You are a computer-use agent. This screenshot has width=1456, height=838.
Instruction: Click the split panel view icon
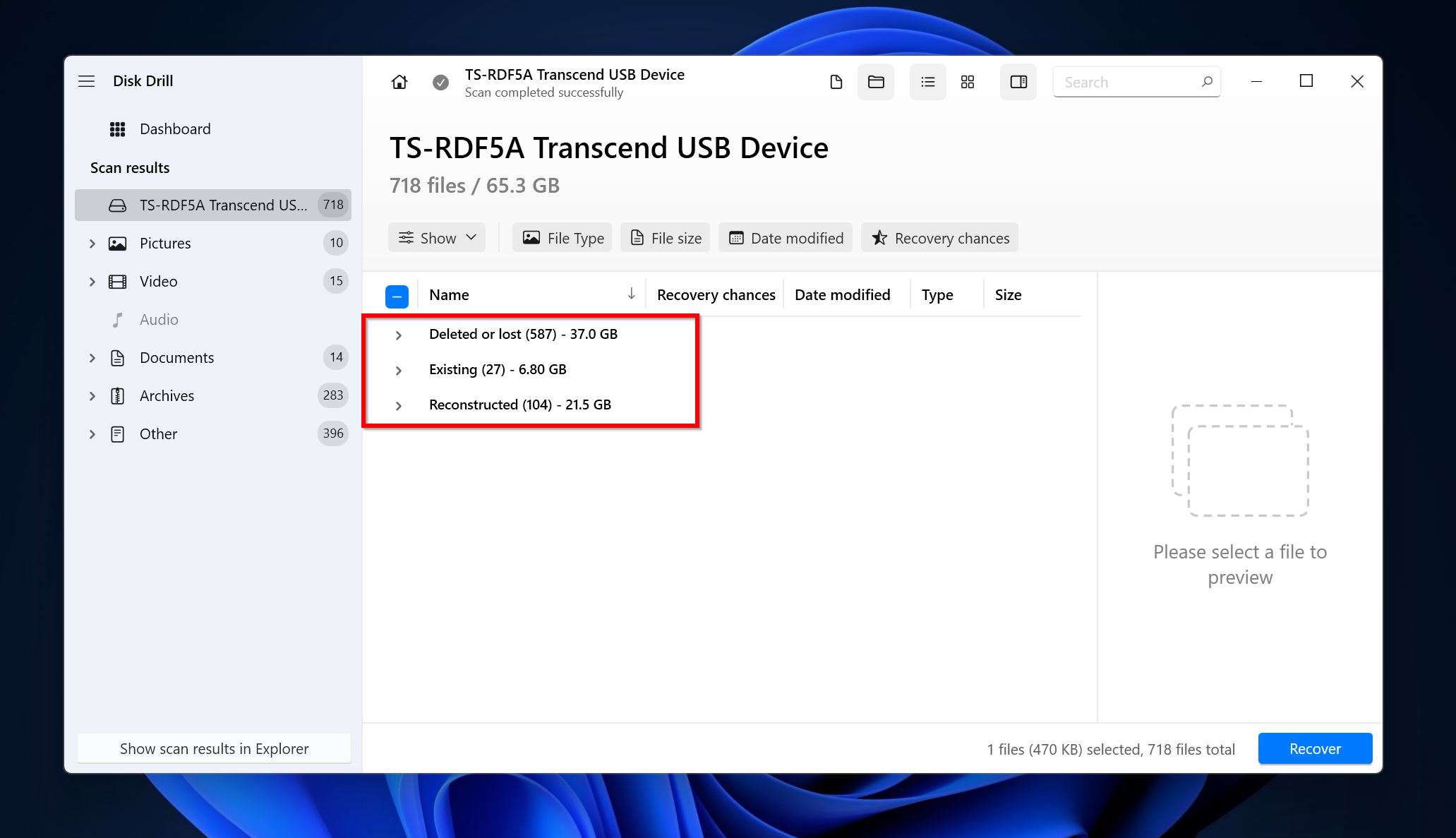(1018, 82)
